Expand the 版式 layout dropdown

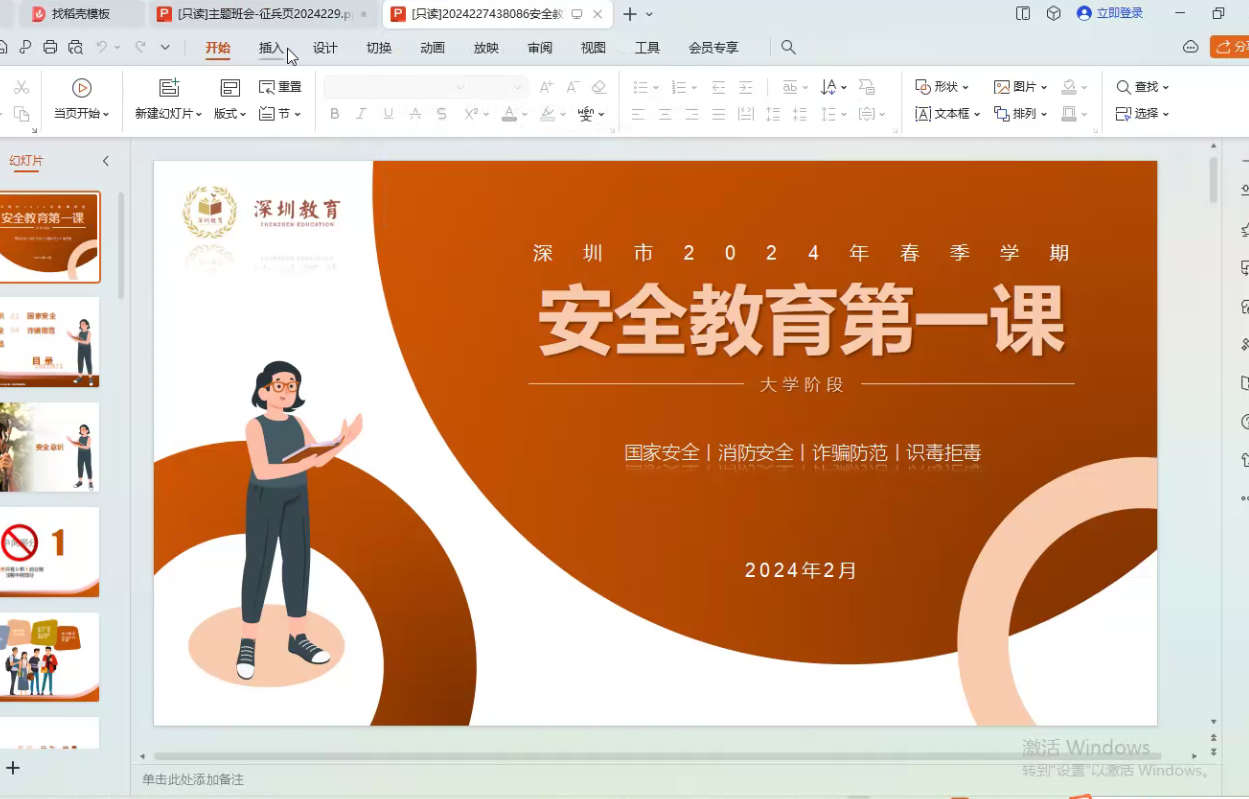click(x=230, y=114)
